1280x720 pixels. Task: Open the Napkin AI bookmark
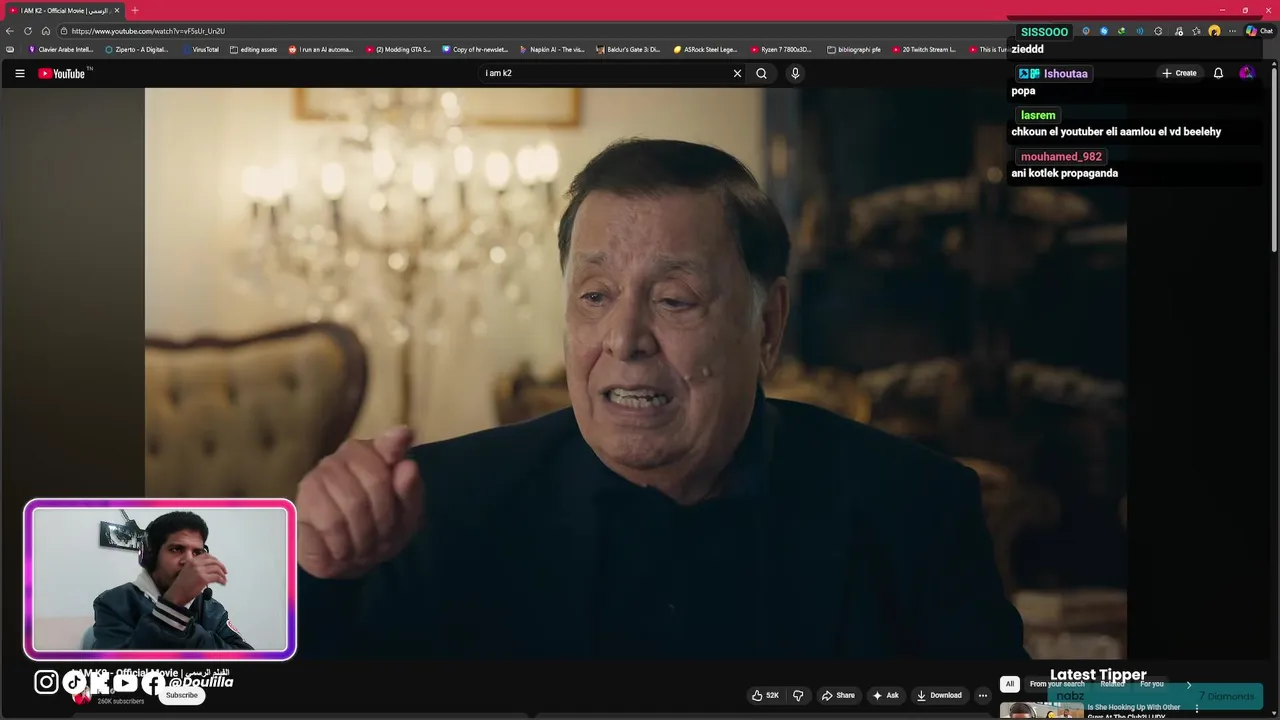click(x=552, y=49)
